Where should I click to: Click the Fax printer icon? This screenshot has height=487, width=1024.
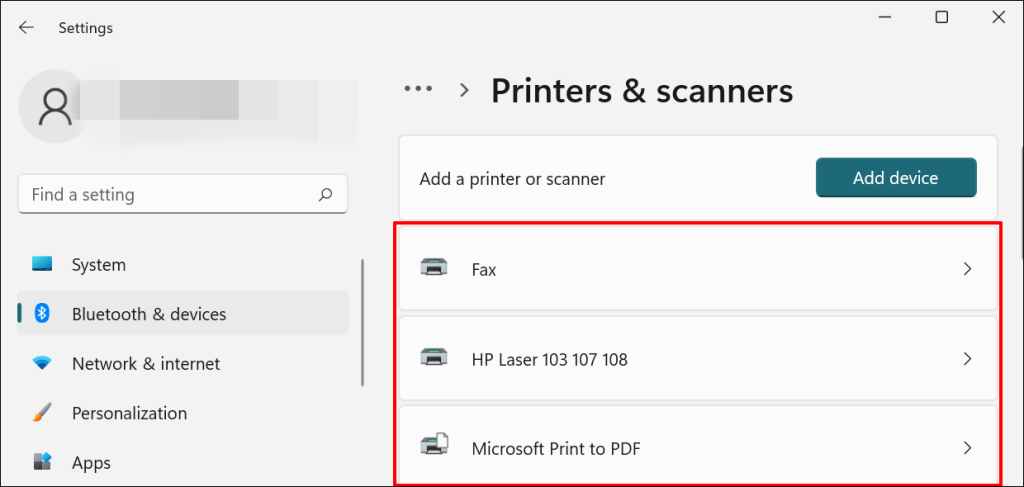tap(434, 269)
